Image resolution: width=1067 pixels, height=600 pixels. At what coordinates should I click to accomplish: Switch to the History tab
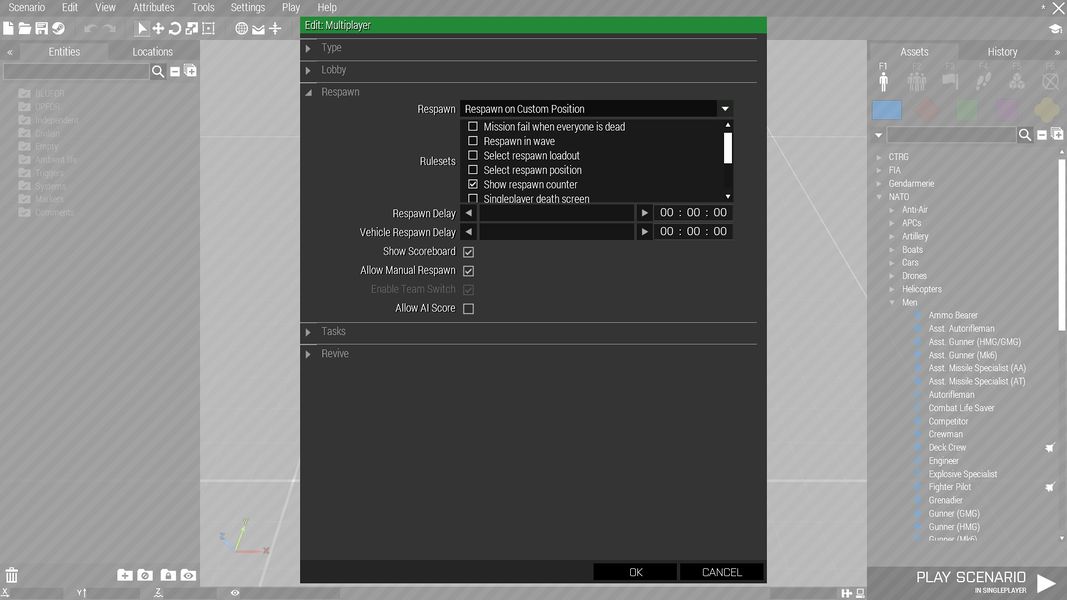(1002, 52)
